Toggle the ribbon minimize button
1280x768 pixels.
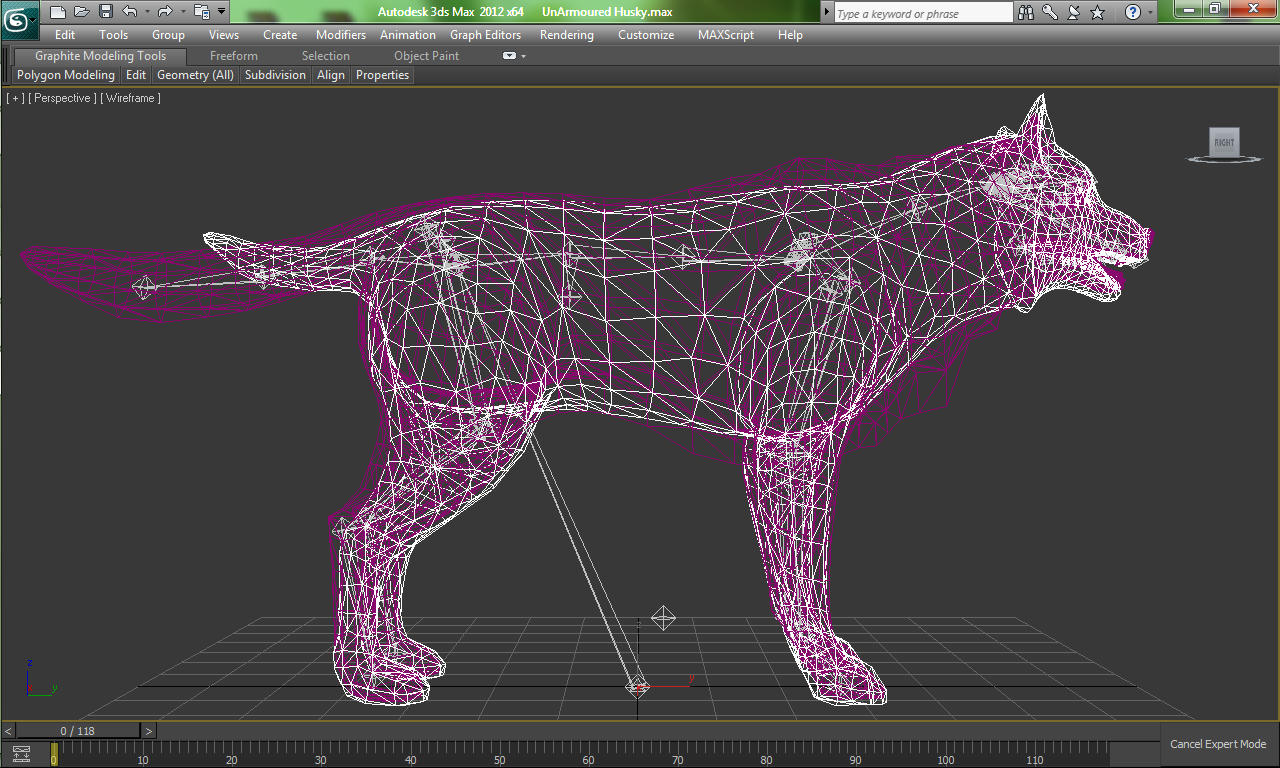509,56
